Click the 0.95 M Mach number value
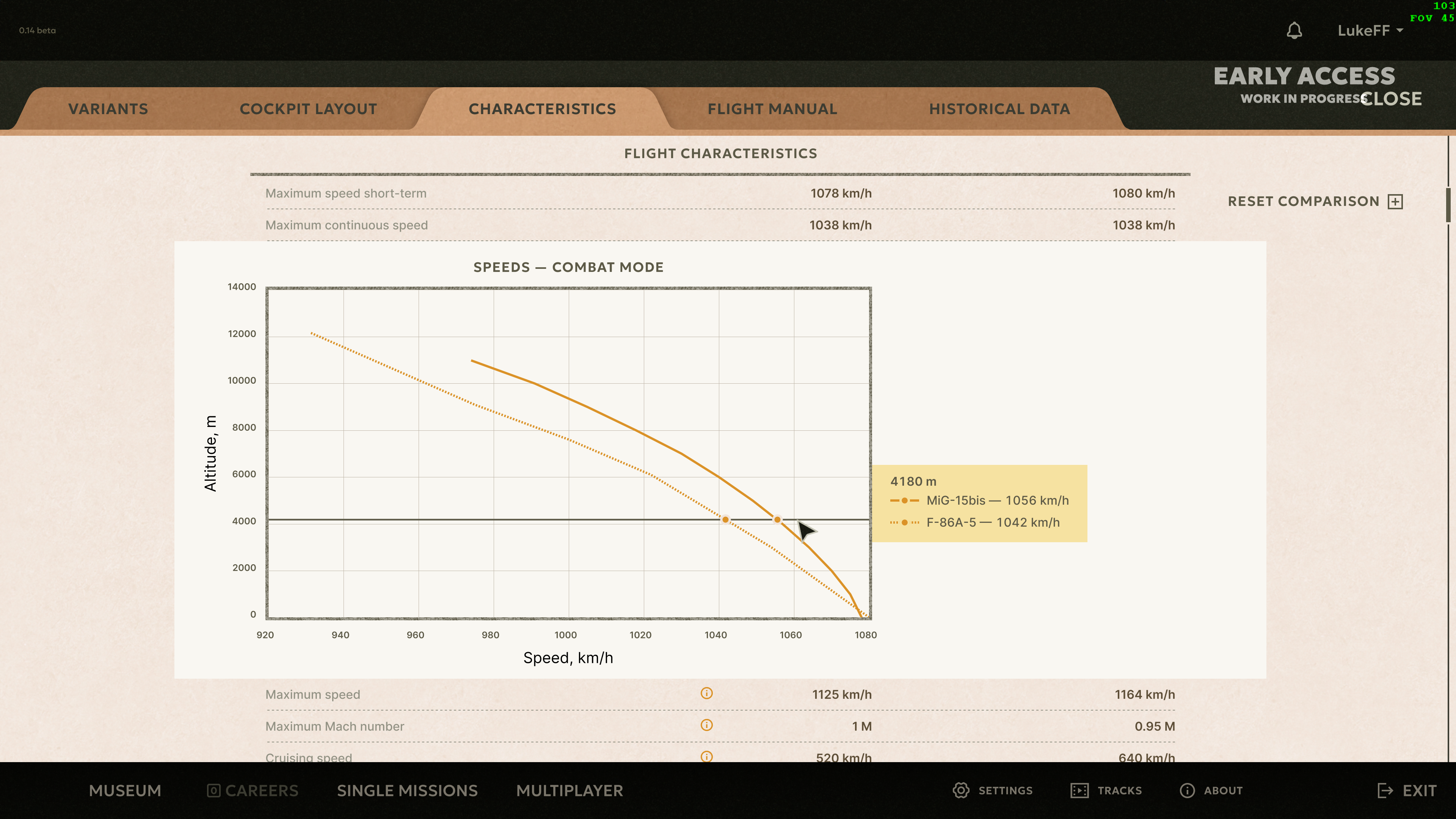The width and height of the screenshot is (1456, 819). pyautogui.click(x=1155, y=726)
